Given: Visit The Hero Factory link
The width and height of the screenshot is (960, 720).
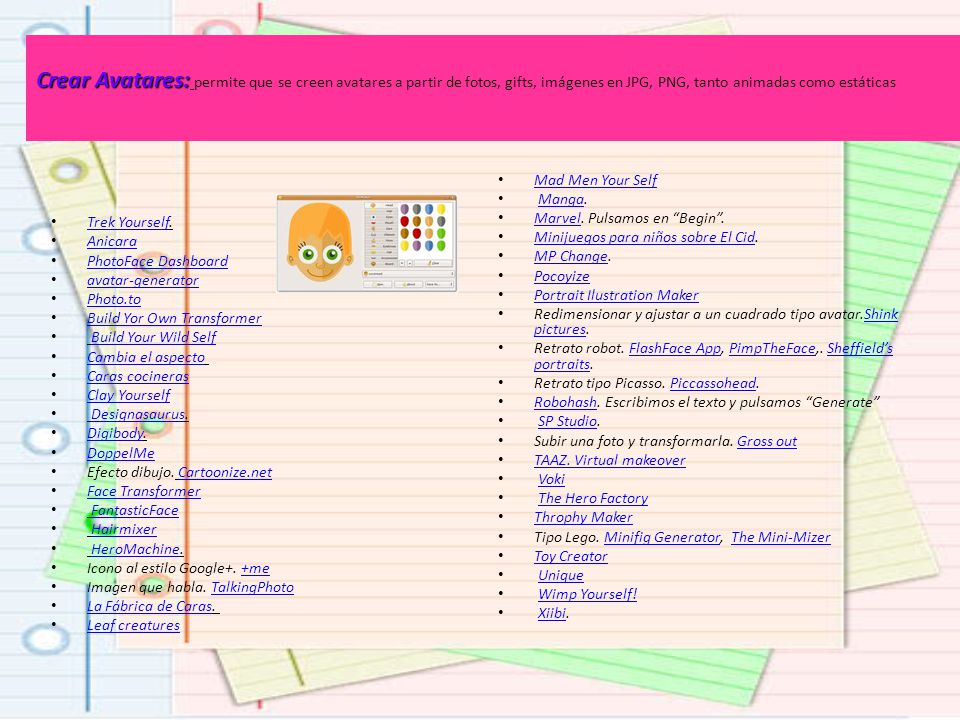Looking at the screenshot, I should click(593, 498).
